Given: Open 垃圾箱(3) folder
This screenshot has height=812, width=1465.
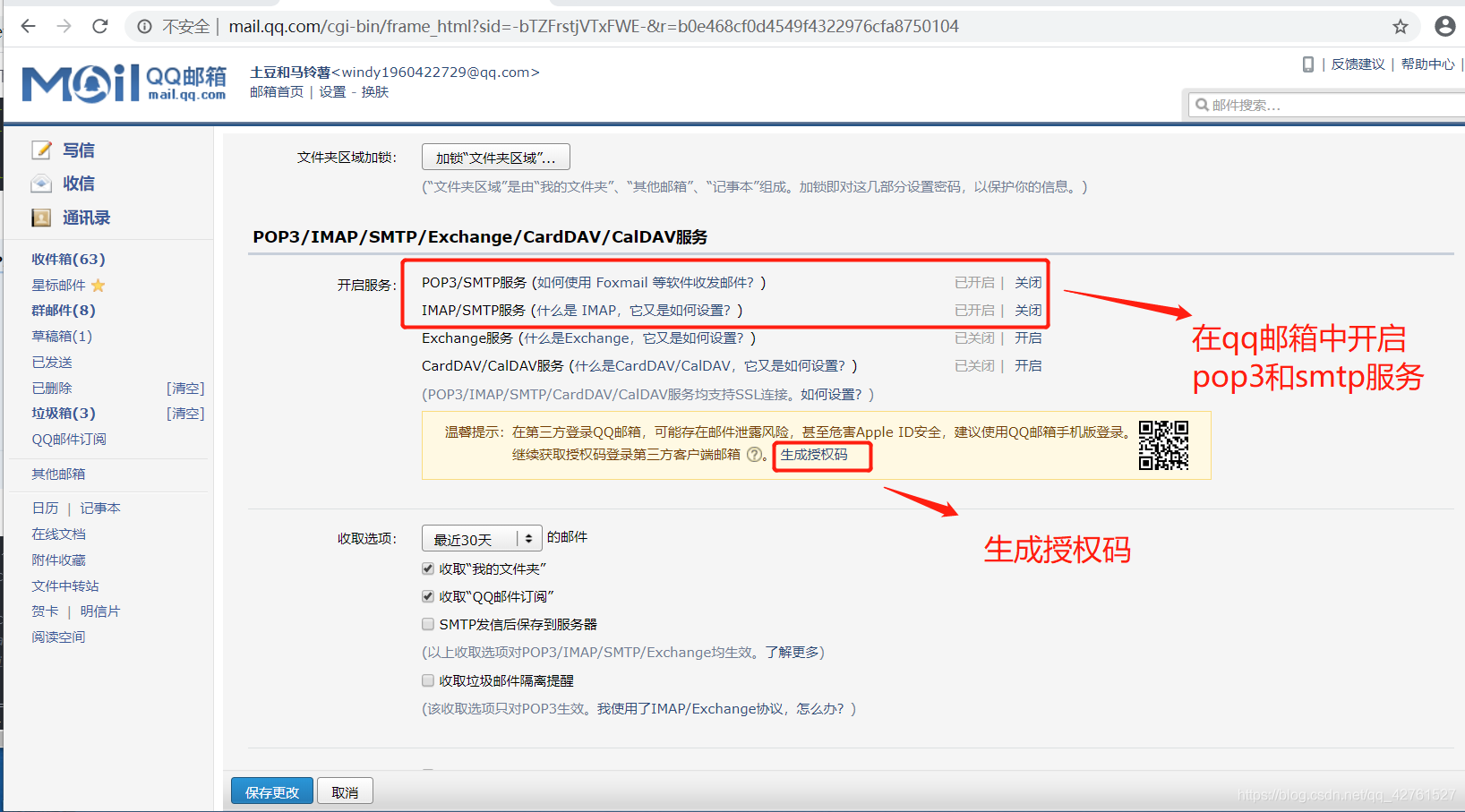Looking at the screenshot, I should pyautogui.click(x=64, y=414).
